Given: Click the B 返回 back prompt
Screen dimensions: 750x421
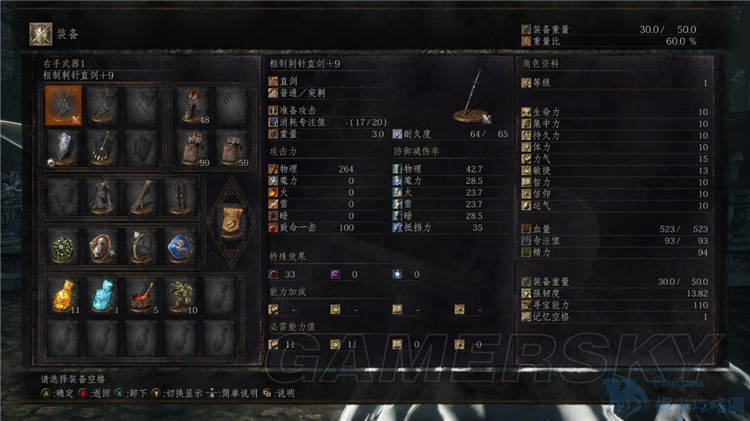Looking at the screenshot, I should (94, 393).
